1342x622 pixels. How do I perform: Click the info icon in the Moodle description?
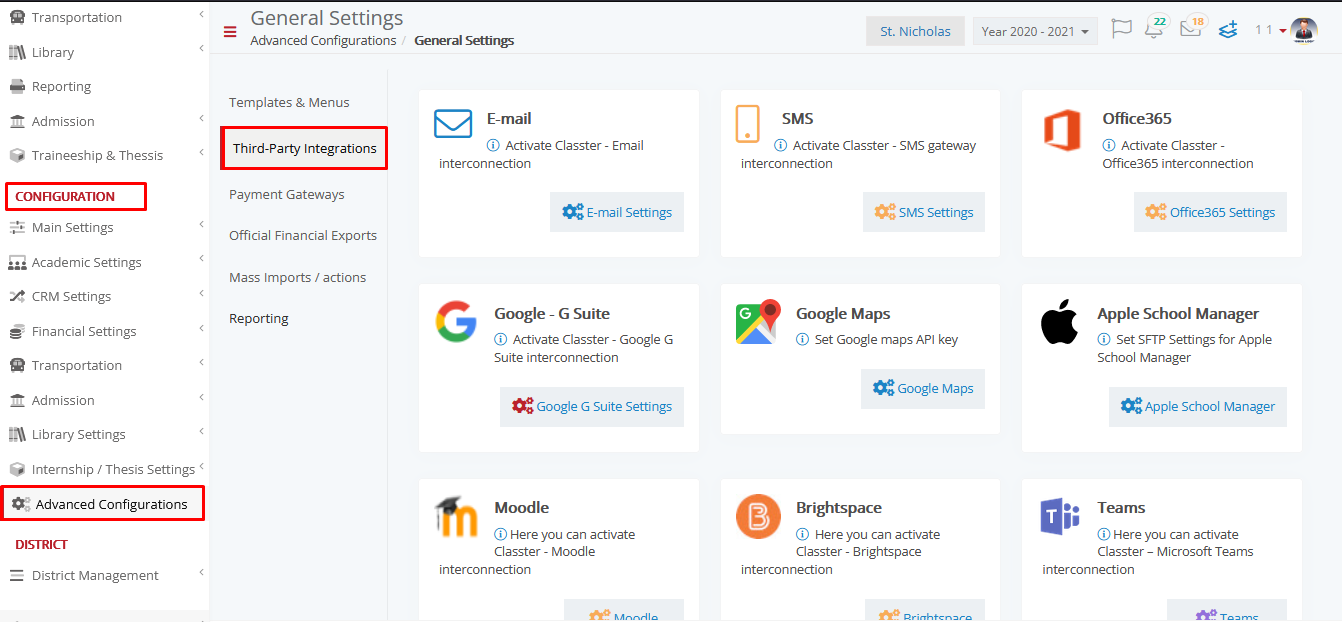pyautogui.click(x=501, y=535)
